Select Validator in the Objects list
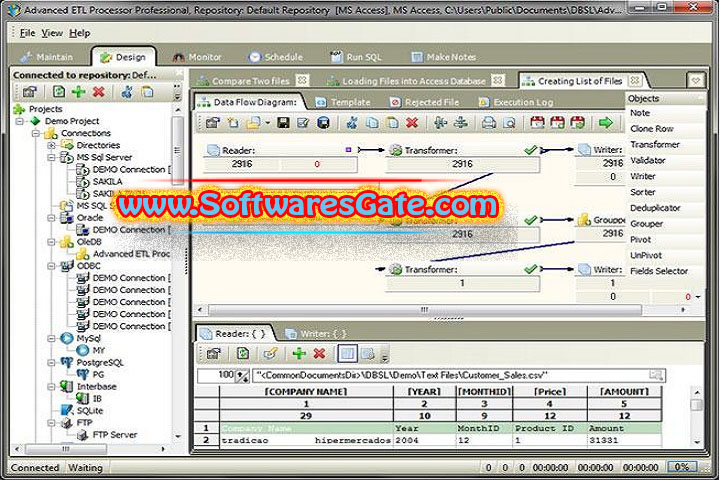Screen dimensions: 720x480 click(648, 160)
